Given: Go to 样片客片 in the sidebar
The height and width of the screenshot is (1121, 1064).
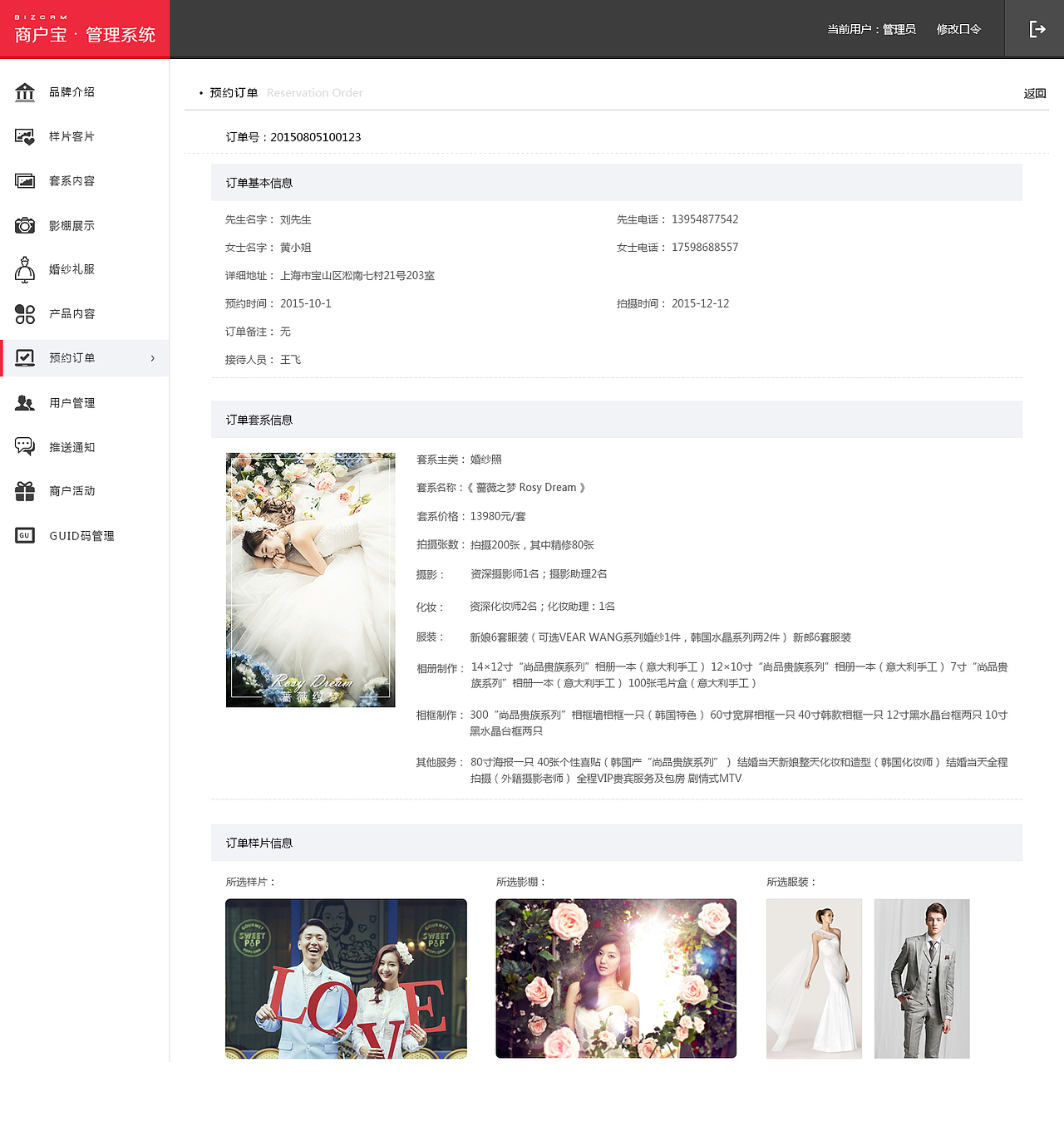Looking at the screenshot, I should (72, 136).
